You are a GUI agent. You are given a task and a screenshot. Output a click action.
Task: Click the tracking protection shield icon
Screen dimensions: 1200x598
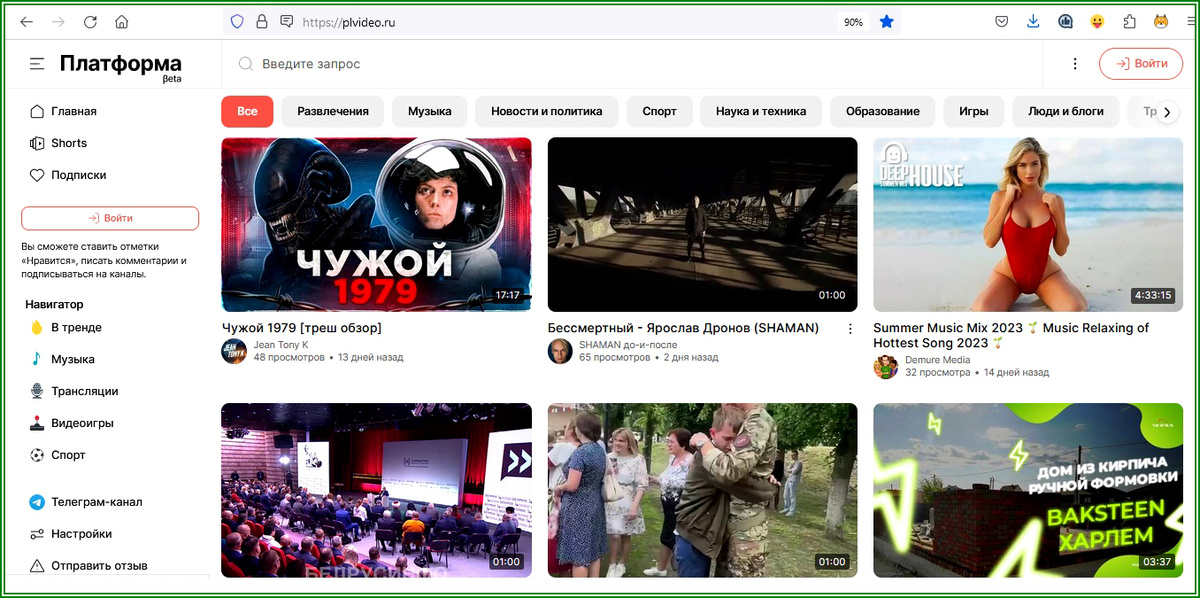click(237, 22)
